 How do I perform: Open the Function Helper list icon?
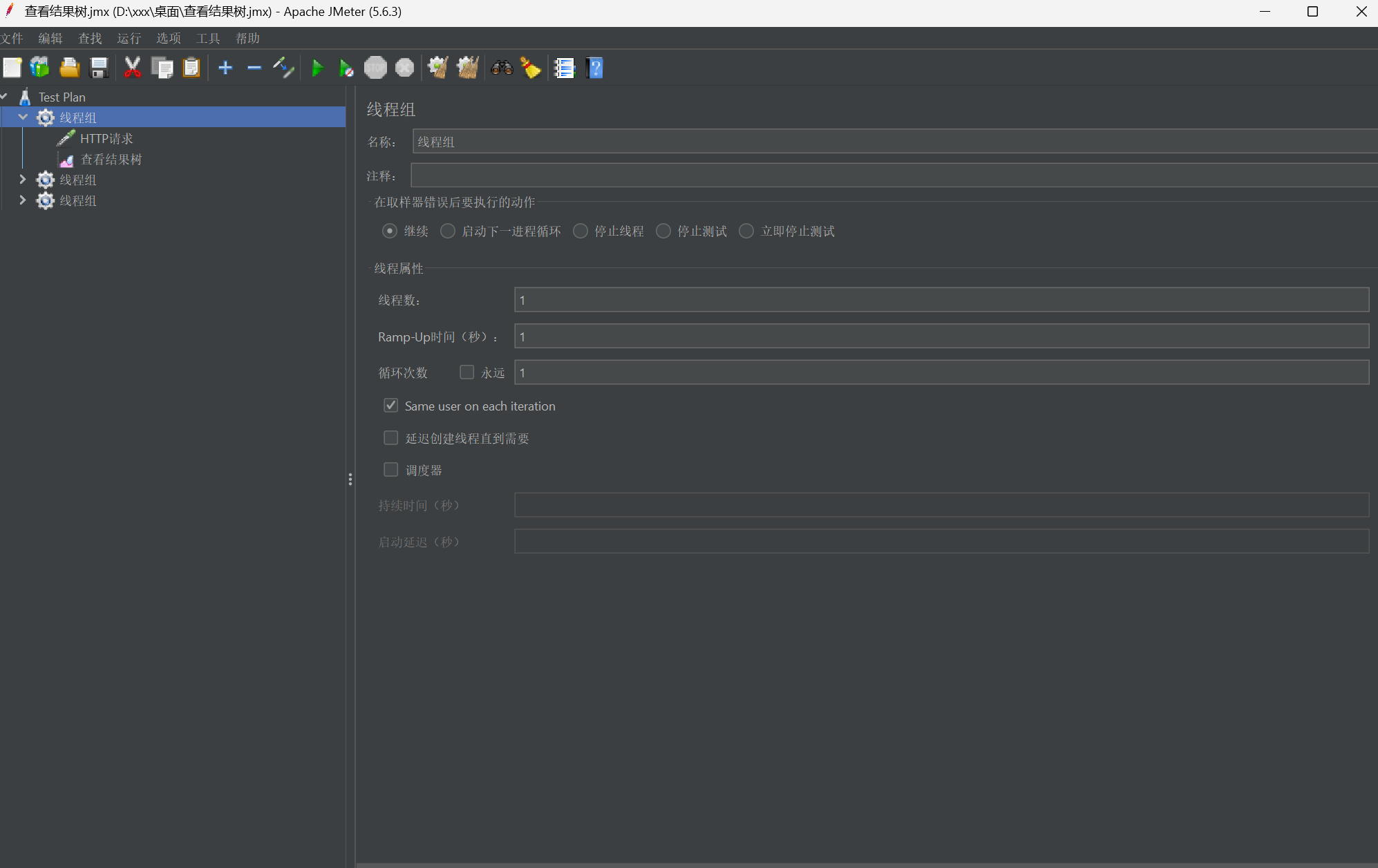pyautogui.click(x=565, y=68)
